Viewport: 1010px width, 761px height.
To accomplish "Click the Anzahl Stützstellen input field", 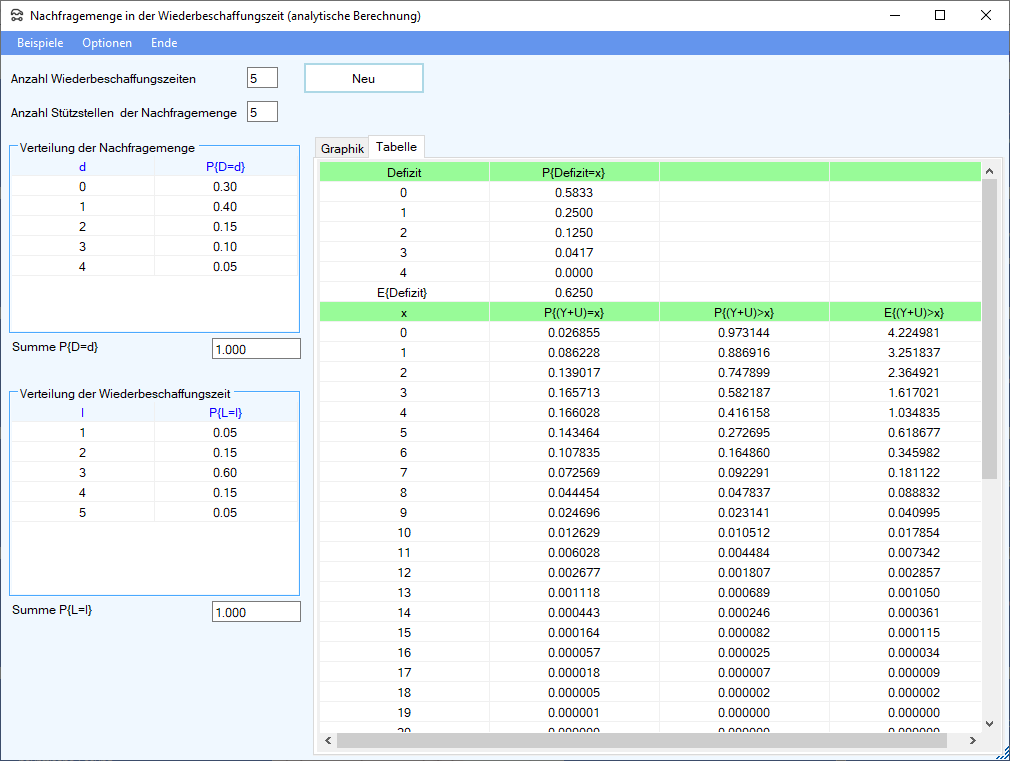I will [x=262, y=112].
